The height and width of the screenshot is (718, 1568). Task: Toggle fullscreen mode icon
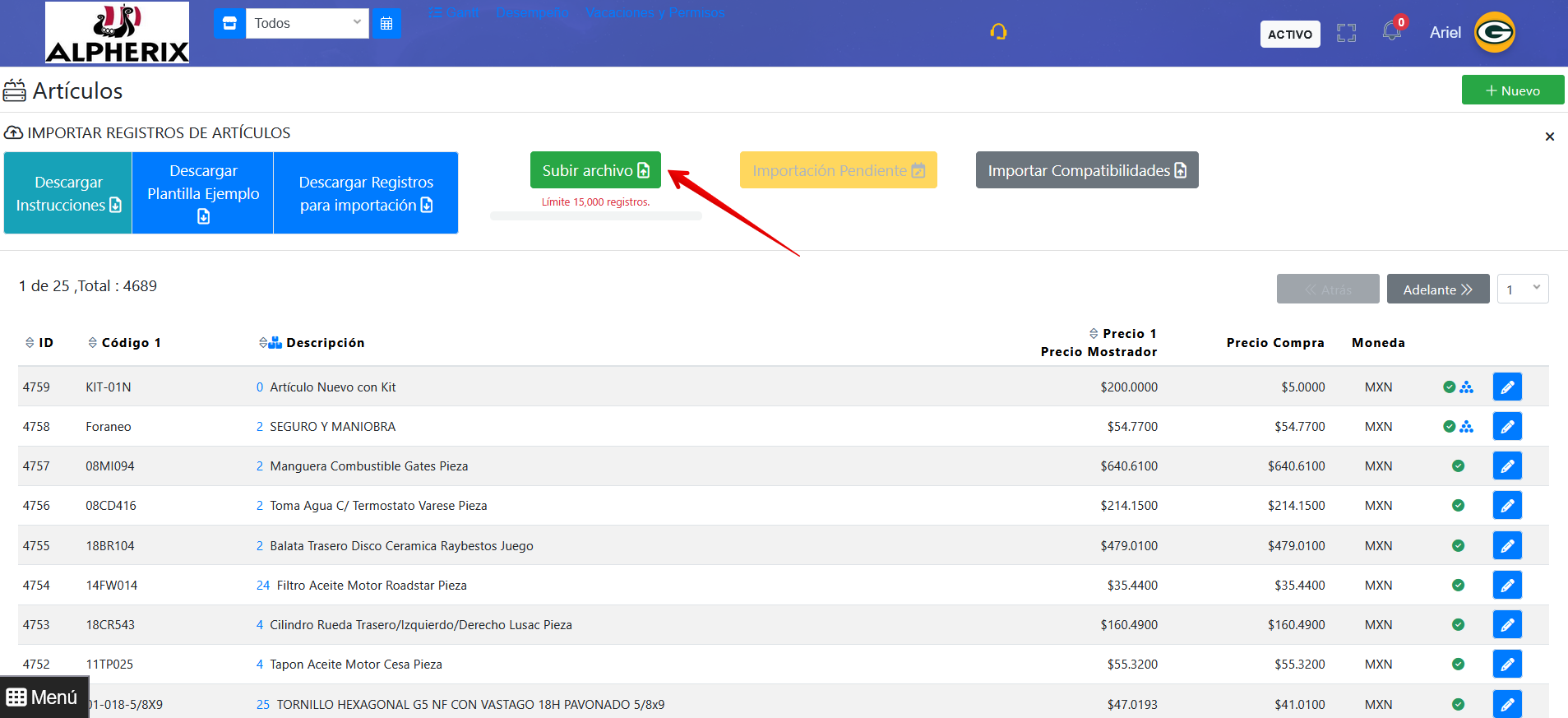pos(1346,33)
